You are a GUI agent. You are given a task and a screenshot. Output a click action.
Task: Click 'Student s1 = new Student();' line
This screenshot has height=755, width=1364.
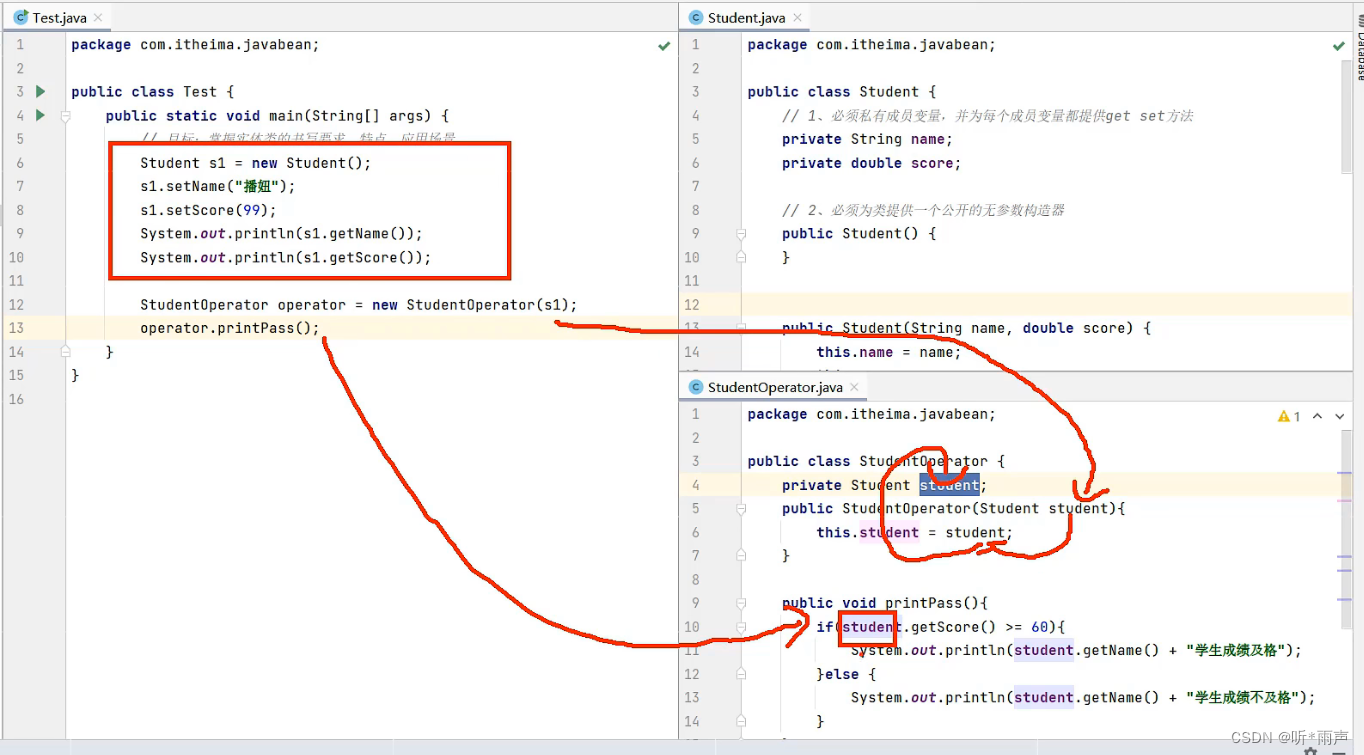click(255, 163)
